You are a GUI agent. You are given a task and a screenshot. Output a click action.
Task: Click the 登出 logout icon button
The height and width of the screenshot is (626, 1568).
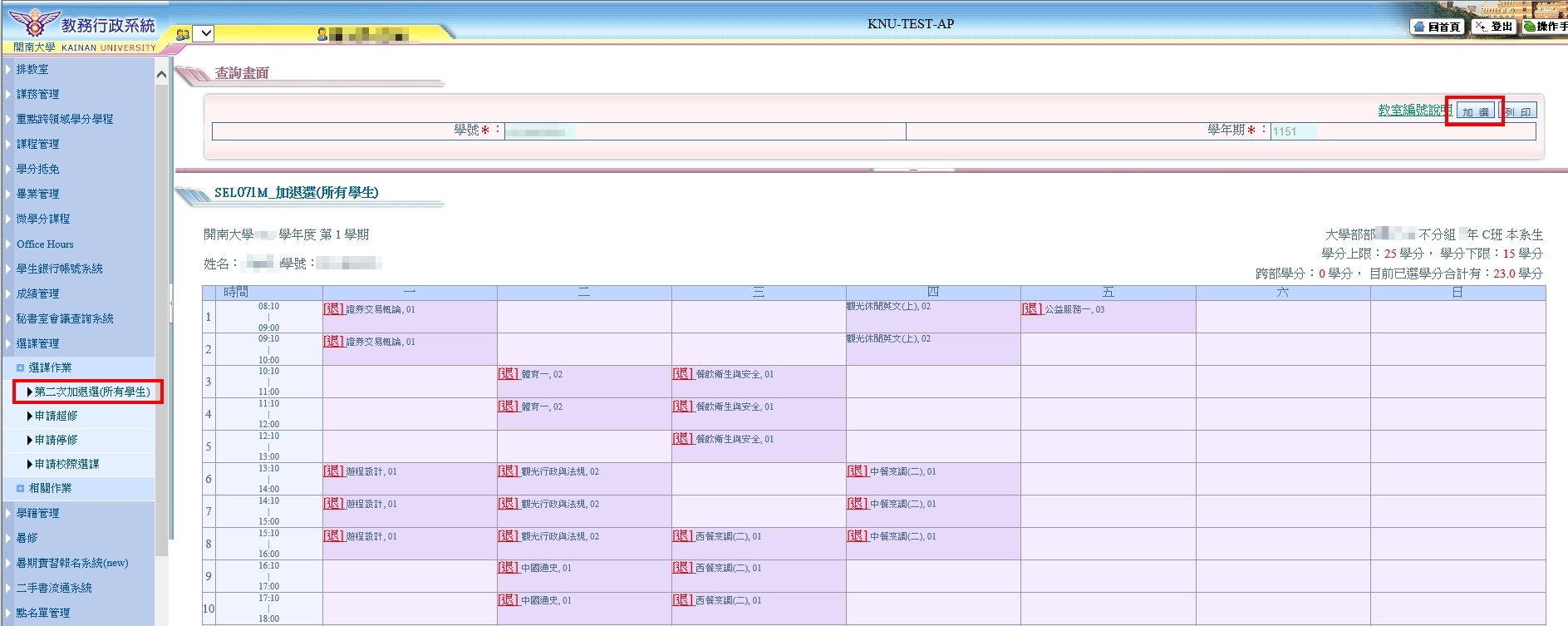click(1494, 27)
